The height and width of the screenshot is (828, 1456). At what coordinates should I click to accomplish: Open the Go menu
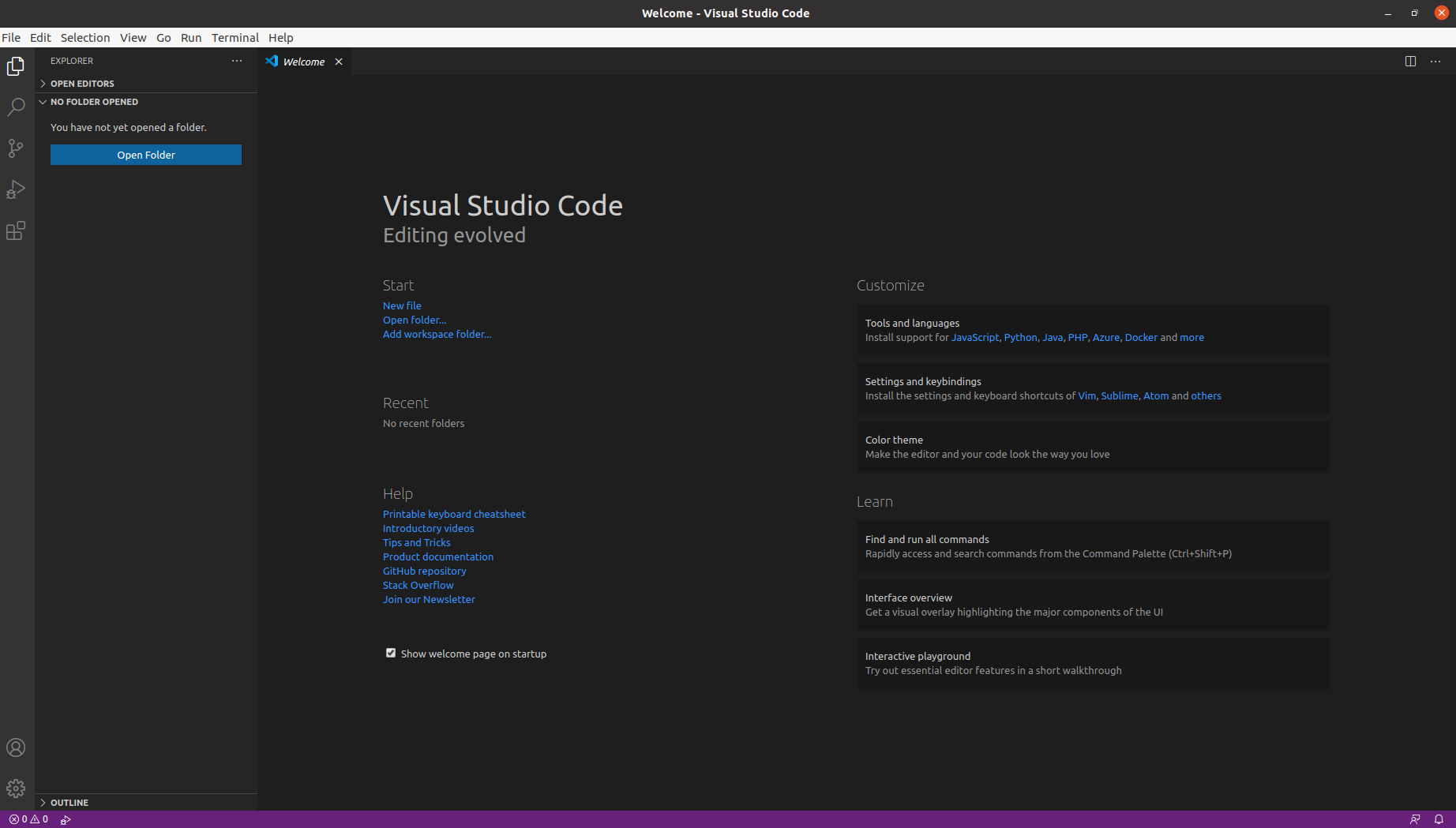pos(163,38)
